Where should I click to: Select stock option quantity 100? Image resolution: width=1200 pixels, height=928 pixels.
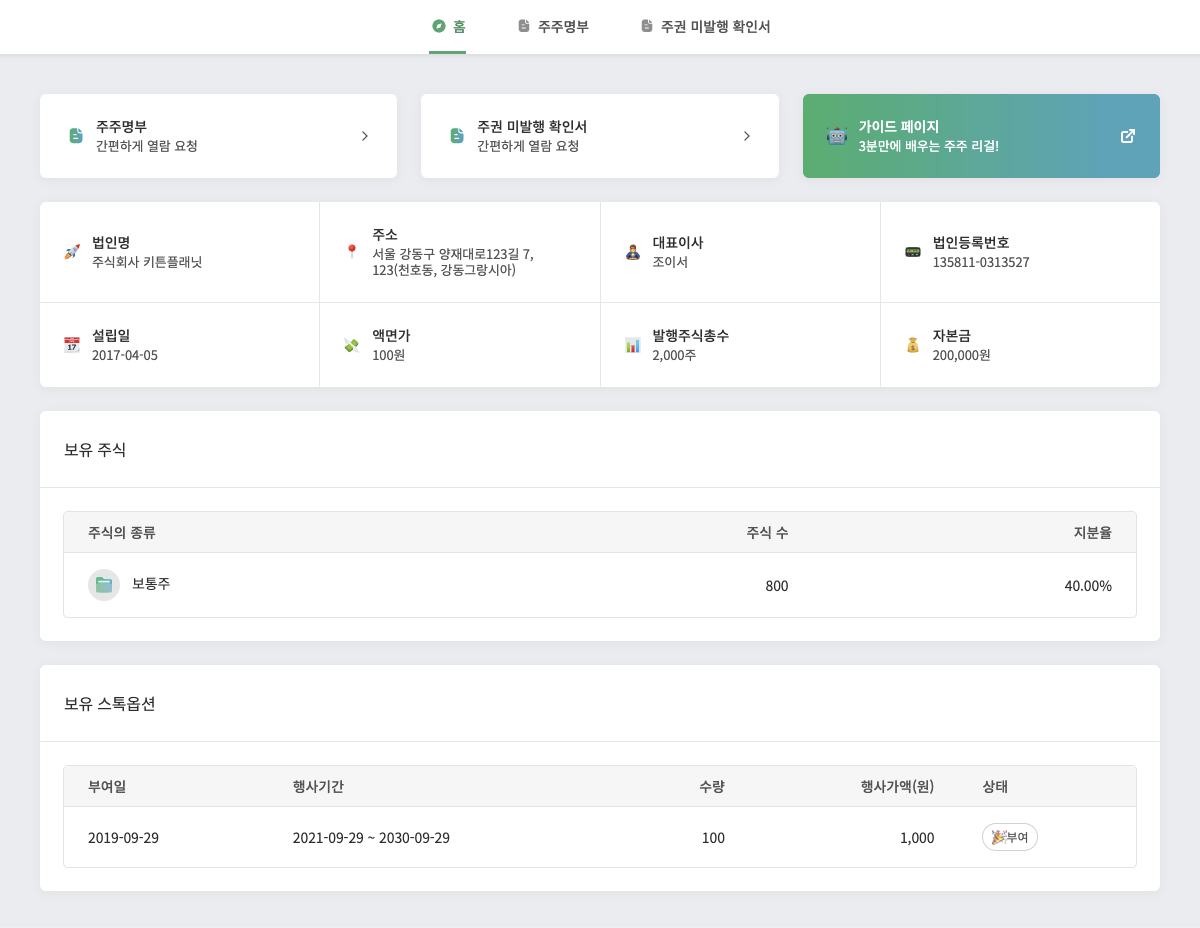pyautogui.click(x=713, y=838)
